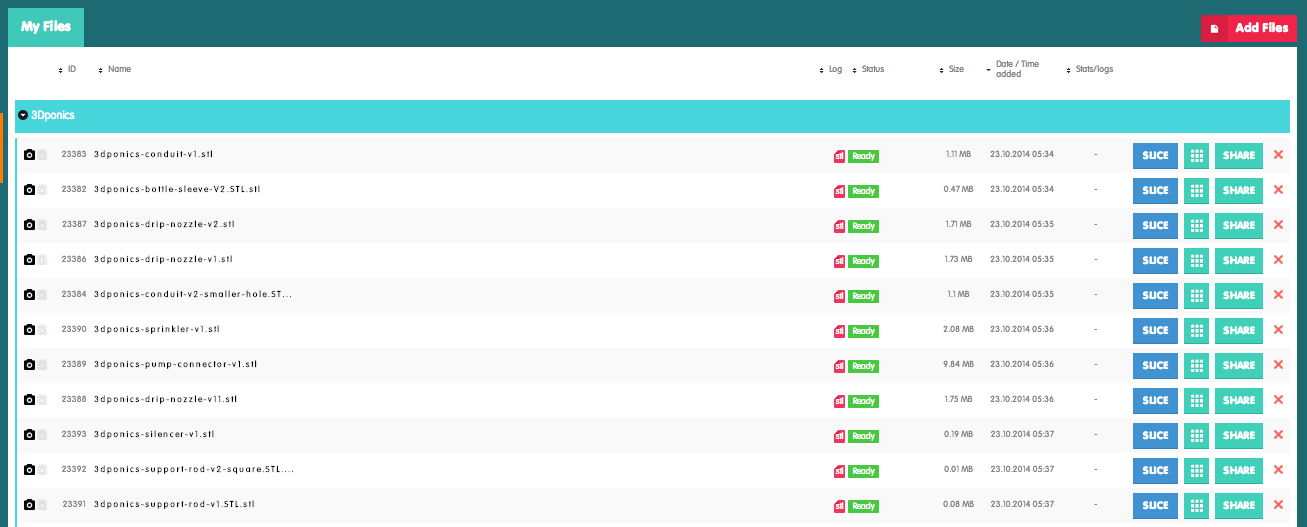This screenshot has height=527, width=1307.
Task: Camera icon on the 3dponics-pump-connector-v1.stl row
Action: click(29, 365)
